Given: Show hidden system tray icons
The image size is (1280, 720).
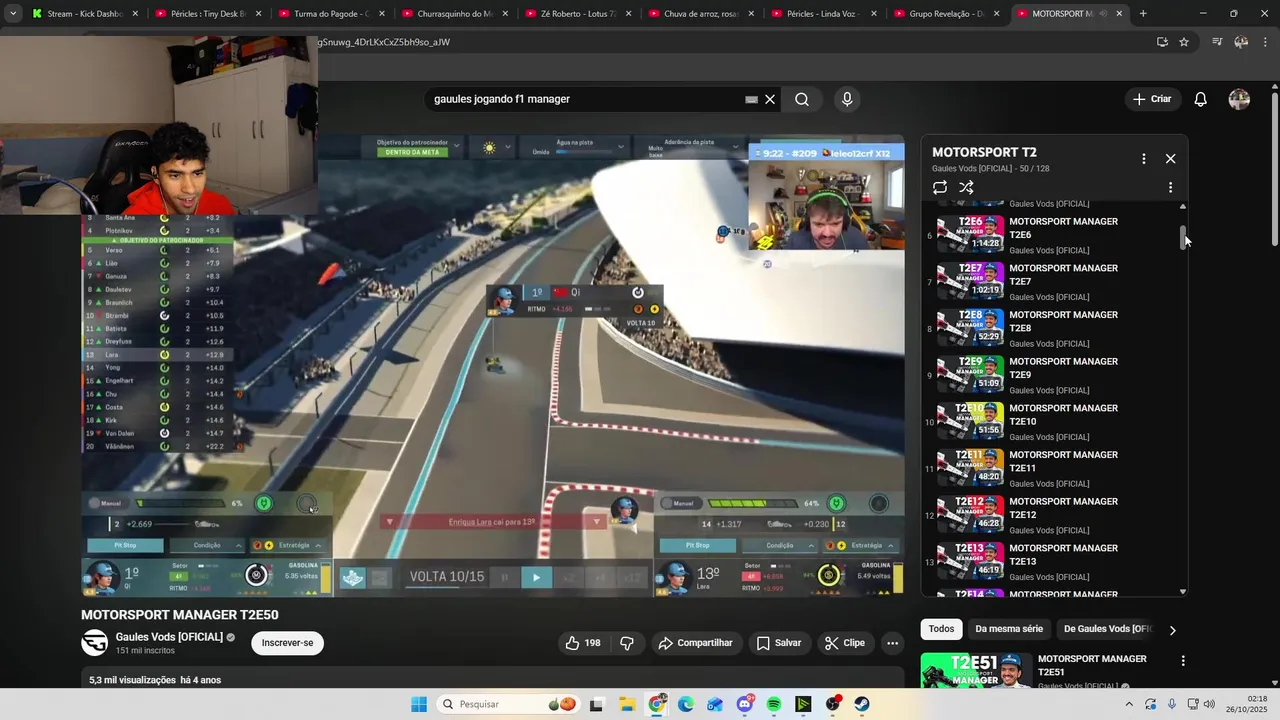Looking at the screenshot, I should 1131,704.
